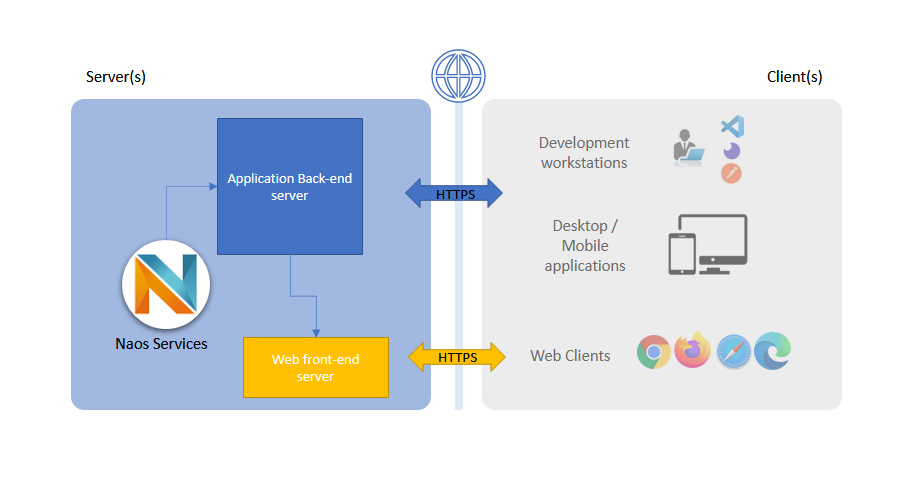Click the Safari compass icon
The image size is (913, 493).
(734, 352)
